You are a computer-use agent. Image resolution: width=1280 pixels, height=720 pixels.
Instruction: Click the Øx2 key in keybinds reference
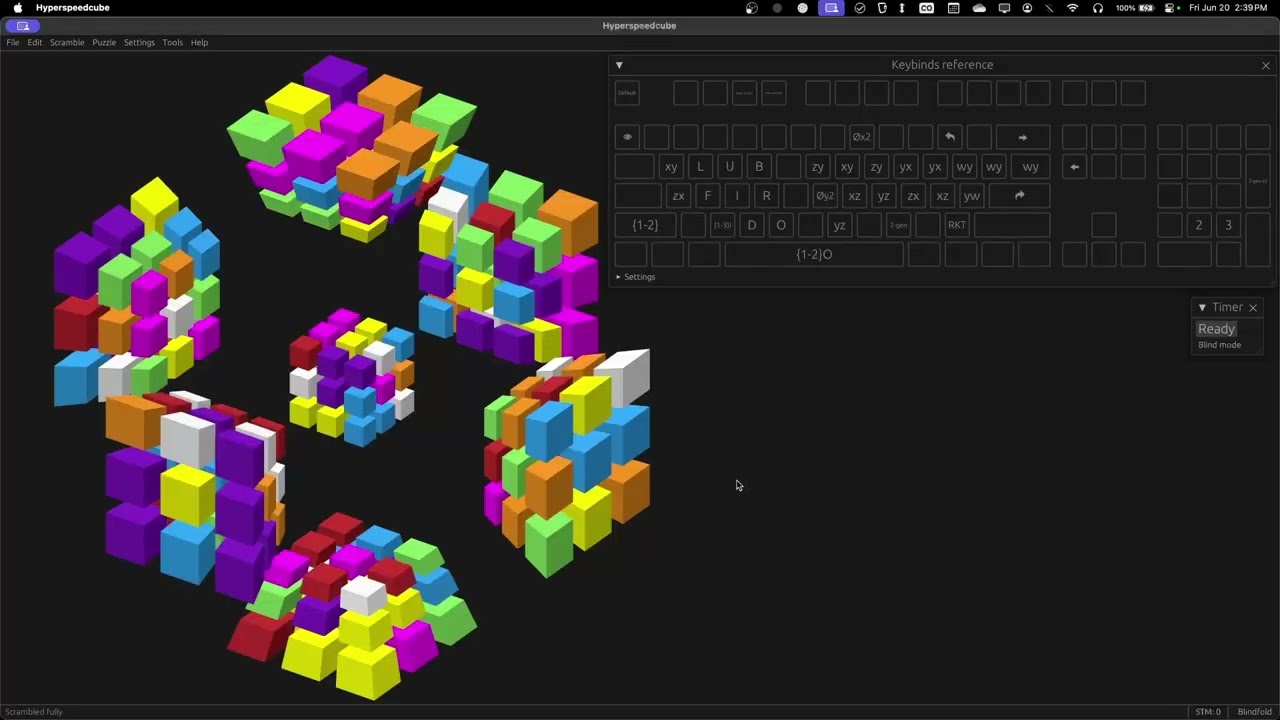[x=861, y=137]
